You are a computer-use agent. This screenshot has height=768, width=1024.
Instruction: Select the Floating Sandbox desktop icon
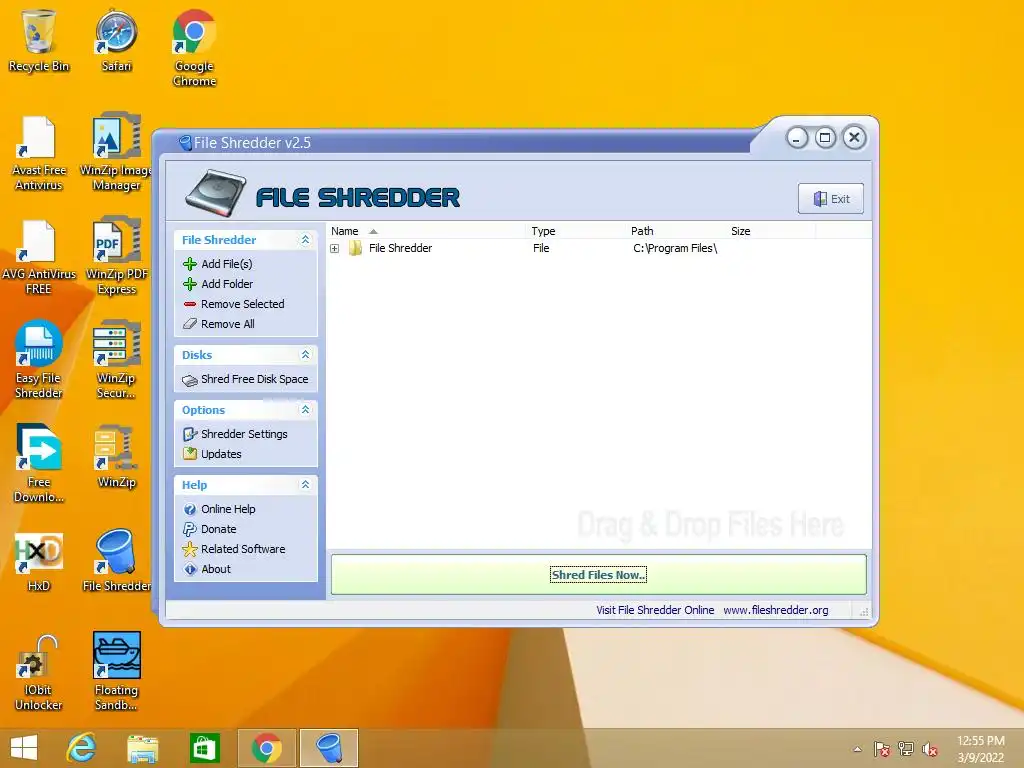coord(116,671)
